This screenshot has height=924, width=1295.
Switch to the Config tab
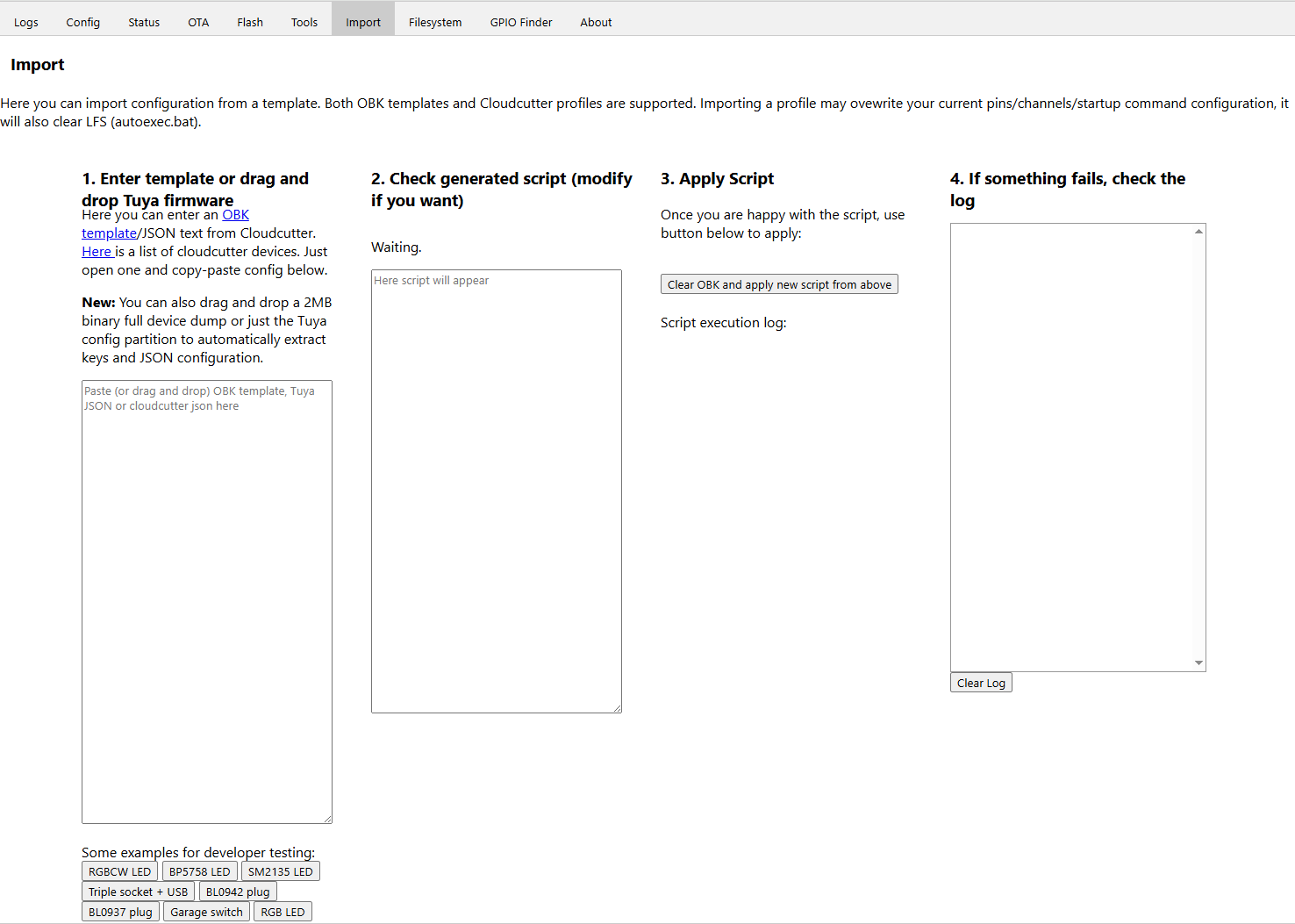pos(83,22)
